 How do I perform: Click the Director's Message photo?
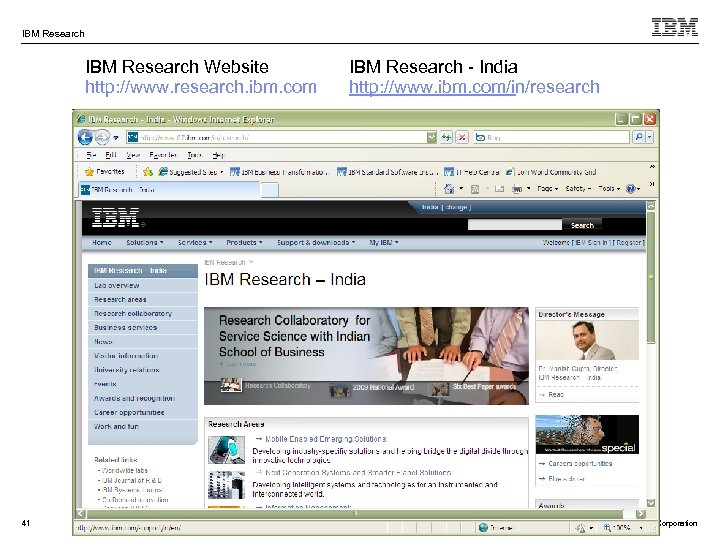[587, 340]
